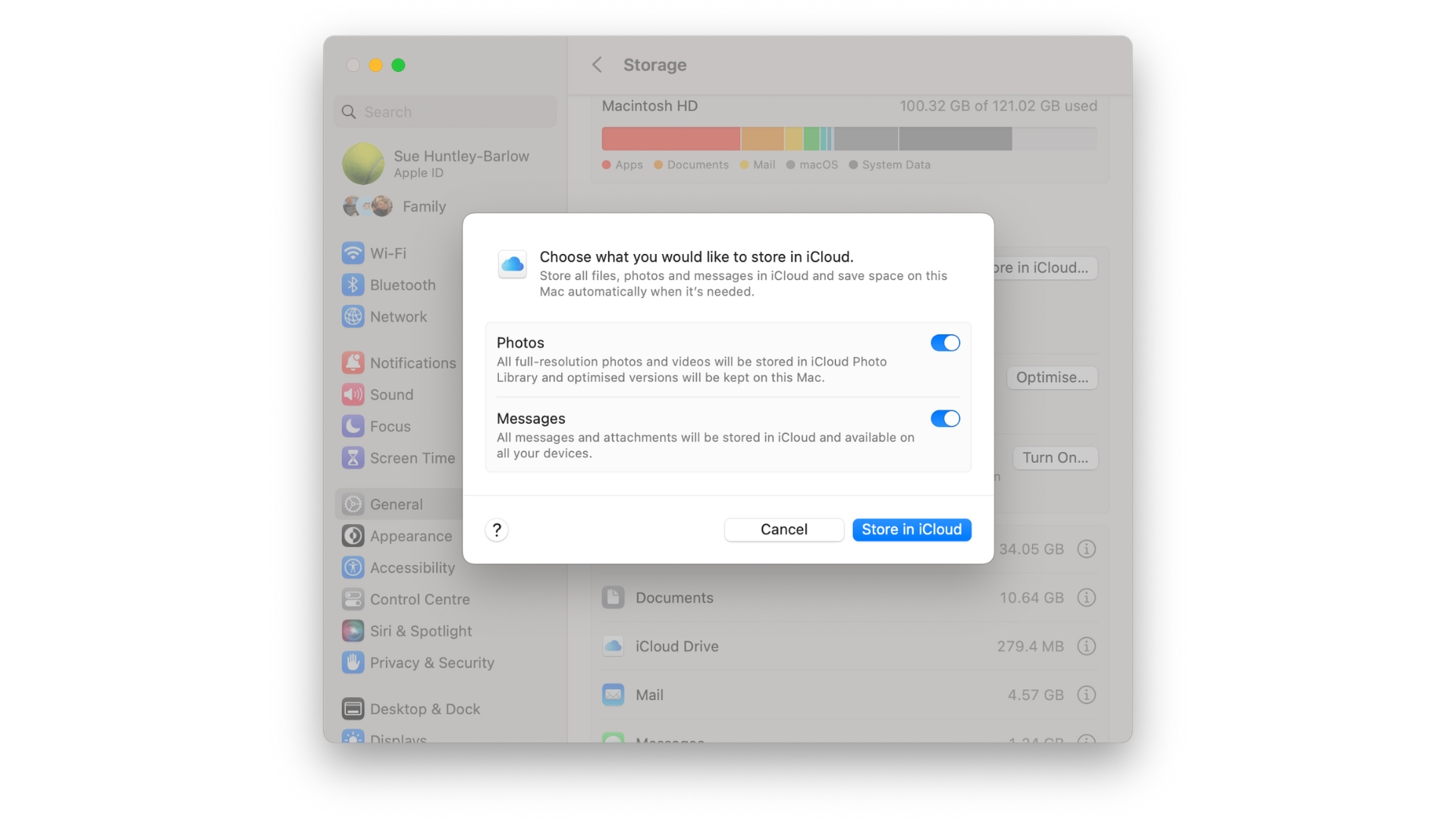The height and width of the screenshot is (819, 1456).
Task: Click the storage bar color legend slider
Action: (764, 164)
